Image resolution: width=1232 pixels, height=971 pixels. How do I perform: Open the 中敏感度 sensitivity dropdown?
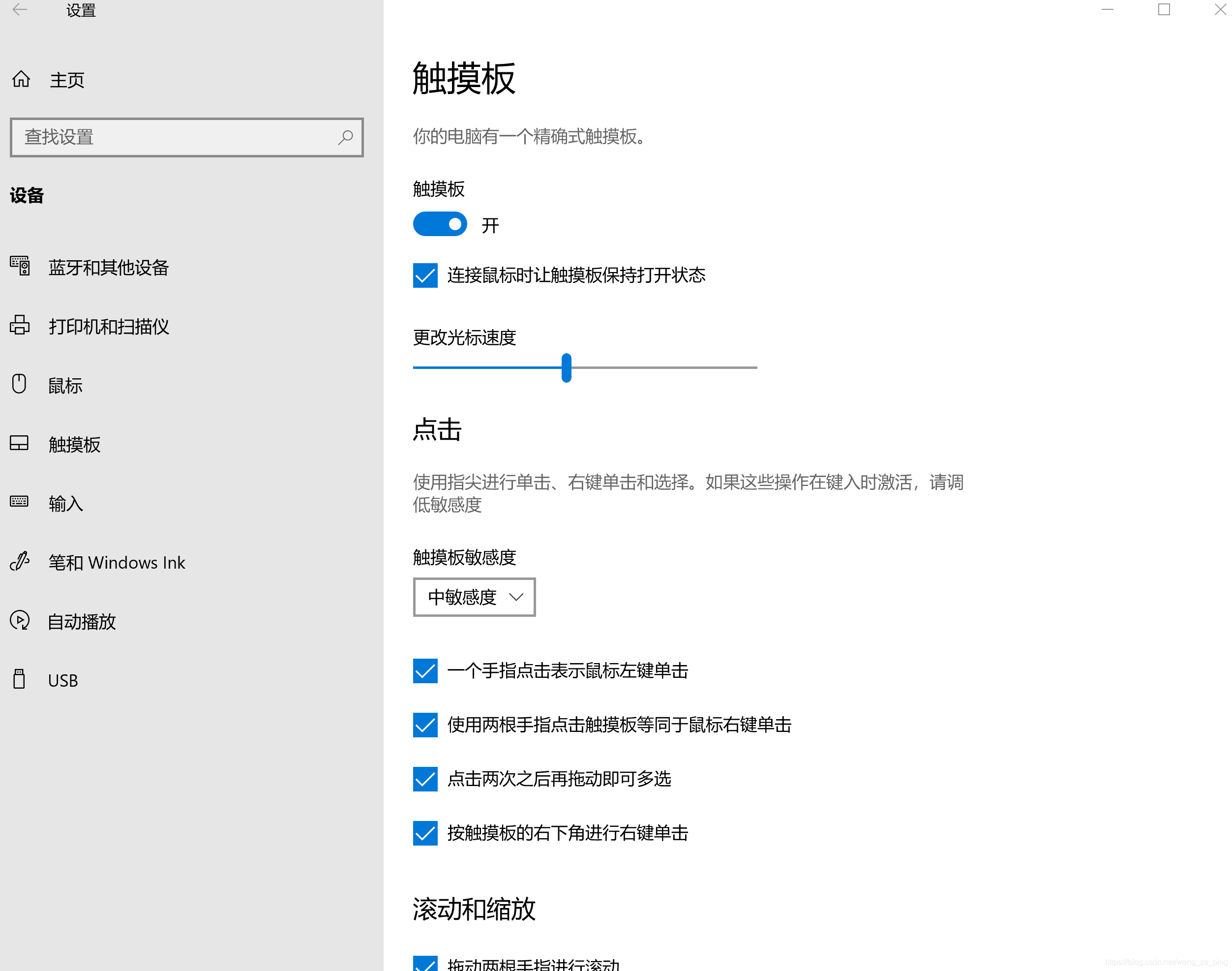(474, 597)
